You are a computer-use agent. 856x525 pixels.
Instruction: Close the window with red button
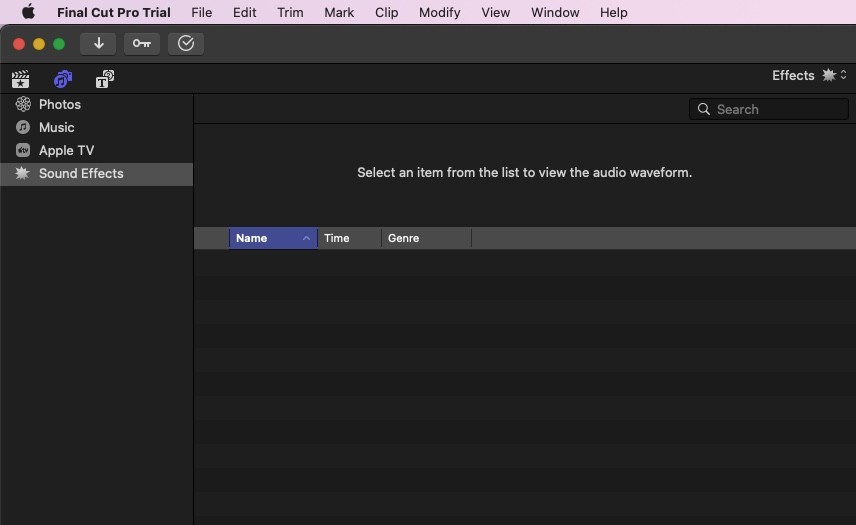tap(19, 44)
